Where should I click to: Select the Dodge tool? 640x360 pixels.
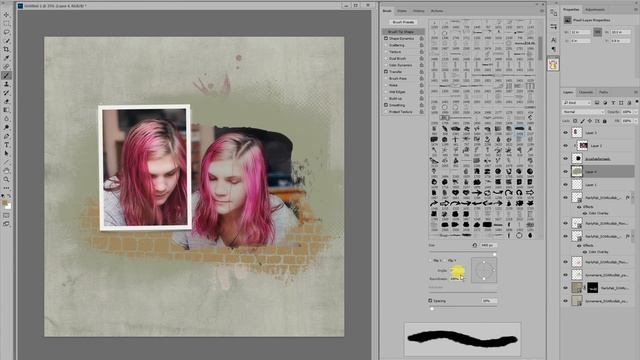pos(6,127)
